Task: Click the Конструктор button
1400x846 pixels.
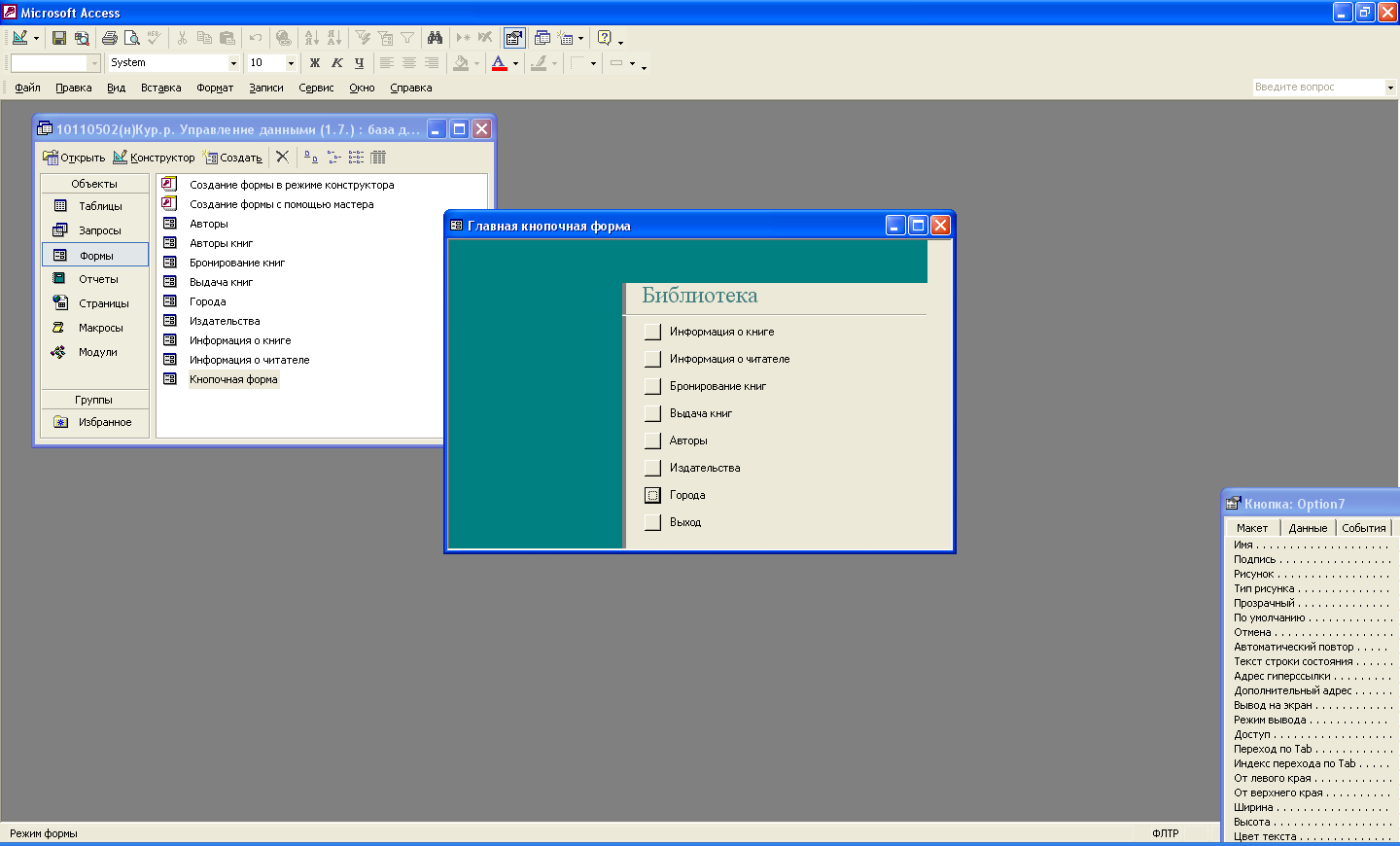Action: (154, 158)
